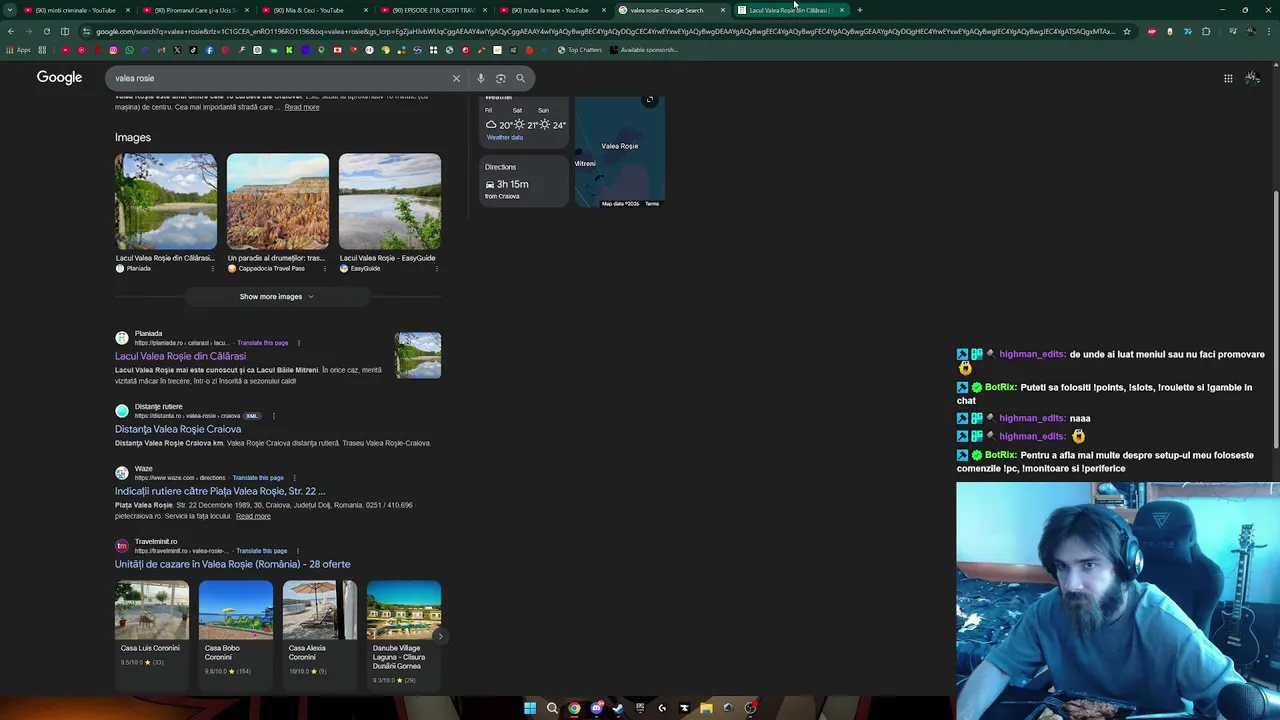Open Chrome extensions puzzle icon

click(x=1206, y=31)
